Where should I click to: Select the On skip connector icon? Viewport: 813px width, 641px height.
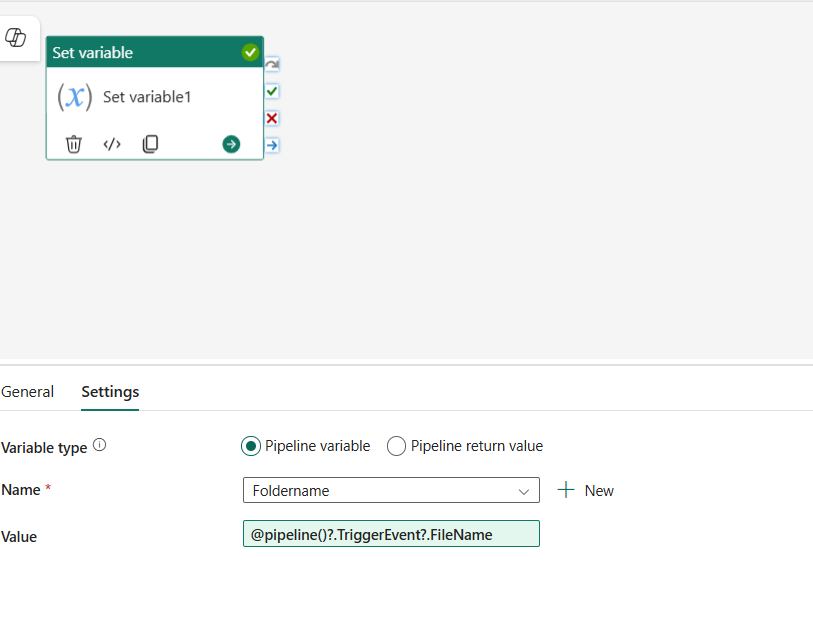[272, 64]
